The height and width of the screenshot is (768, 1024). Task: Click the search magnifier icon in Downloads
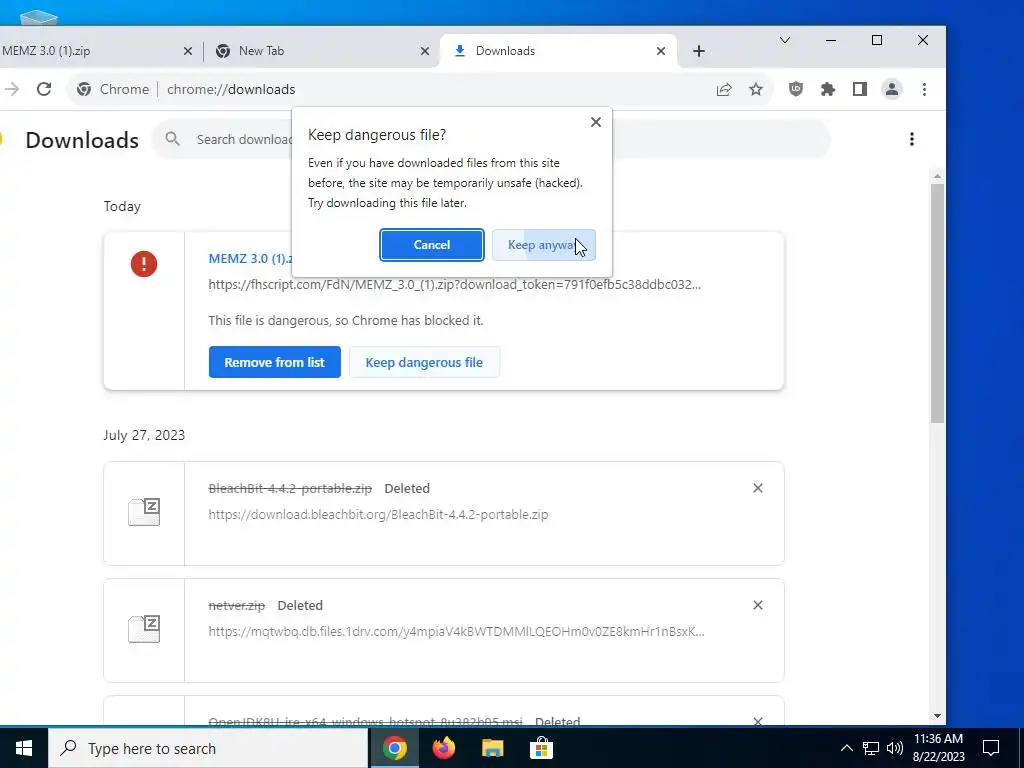click(172, 139)
